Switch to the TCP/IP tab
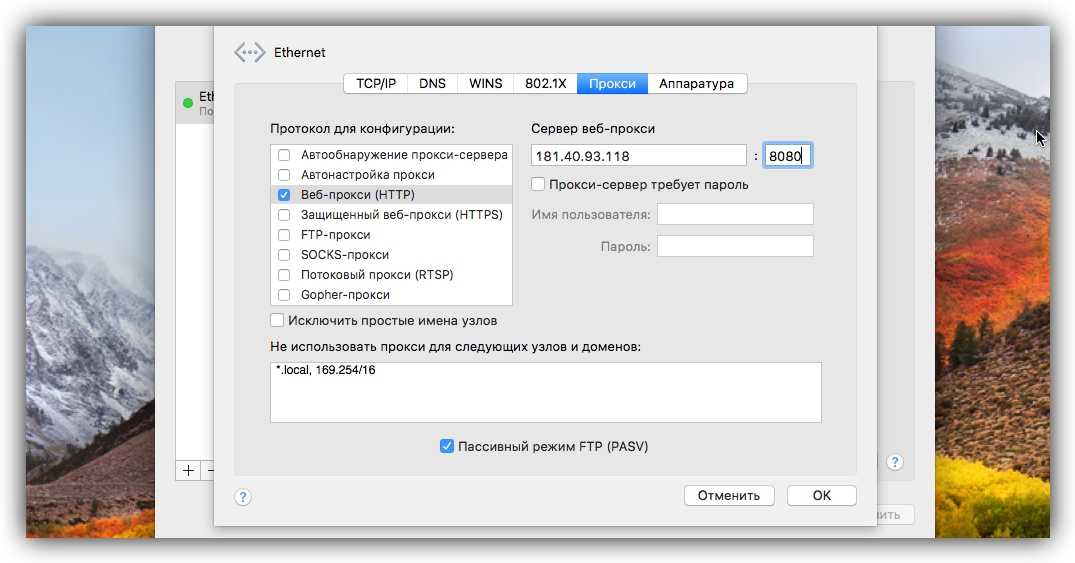 (x=375, y=84)
